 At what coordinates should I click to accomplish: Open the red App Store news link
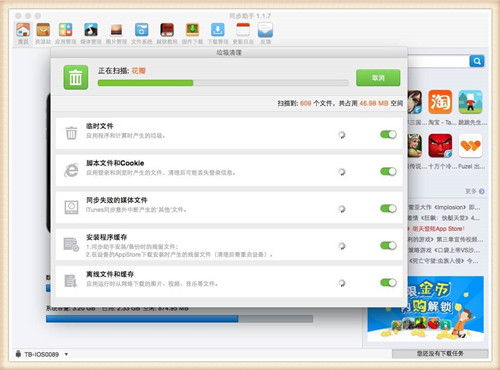coord(437,229)
